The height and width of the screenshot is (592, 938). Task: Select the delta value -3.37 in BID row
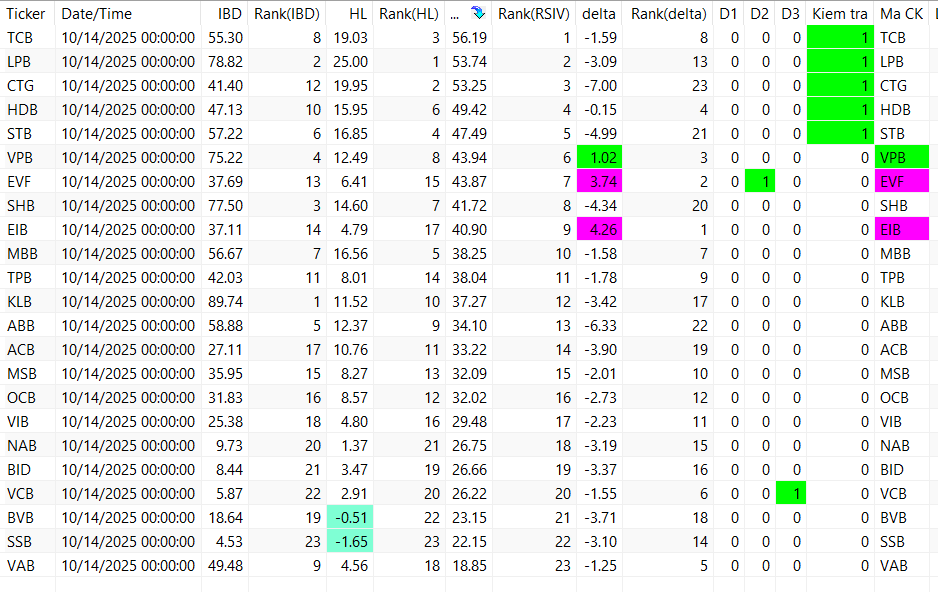(x=599, y=469)
